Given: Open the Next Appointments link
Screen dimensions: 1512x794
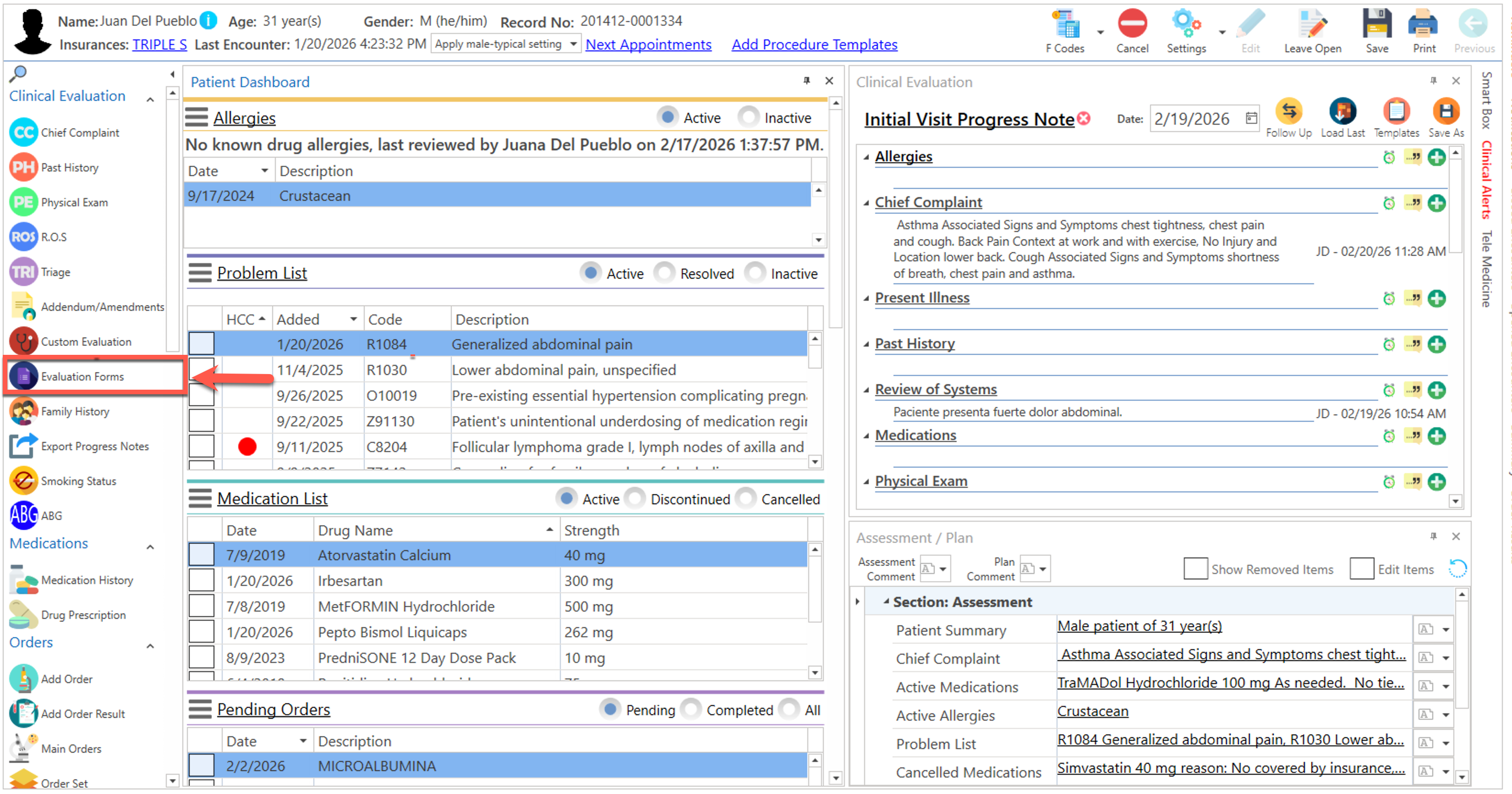Looking at the screenshot, I should coord(648,44).
